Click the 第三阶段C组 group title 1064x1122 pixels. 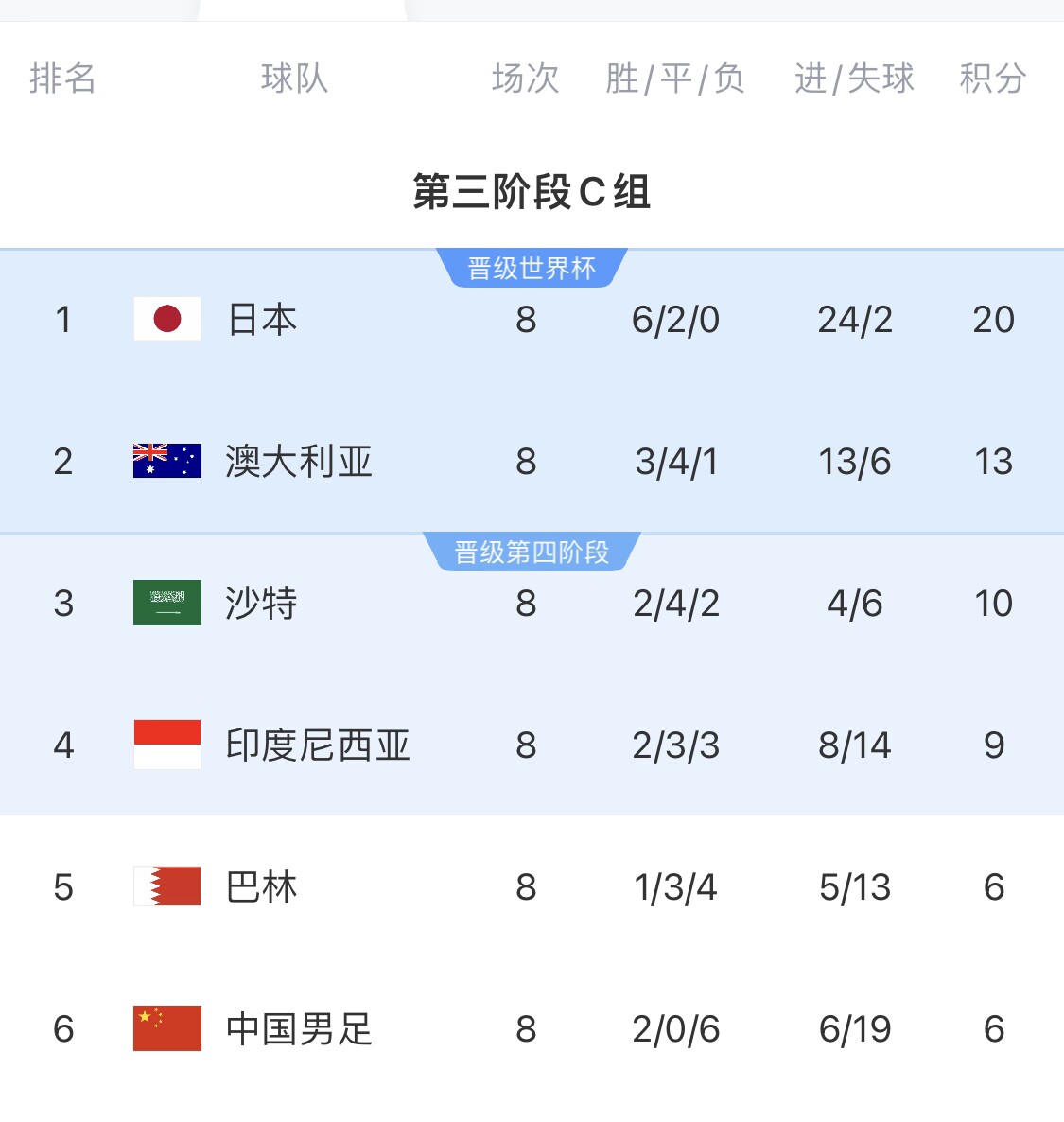(532, 192)
